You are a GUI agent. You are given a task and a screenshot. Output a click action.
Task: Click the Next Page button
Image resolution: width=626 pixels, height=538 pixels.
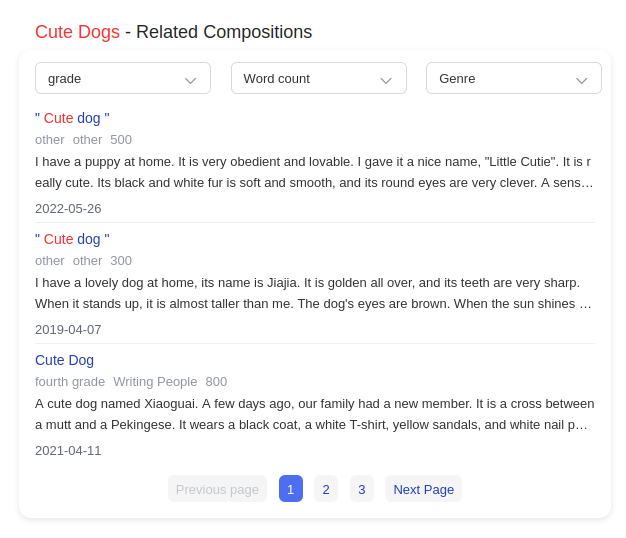[x=423, y=489]
